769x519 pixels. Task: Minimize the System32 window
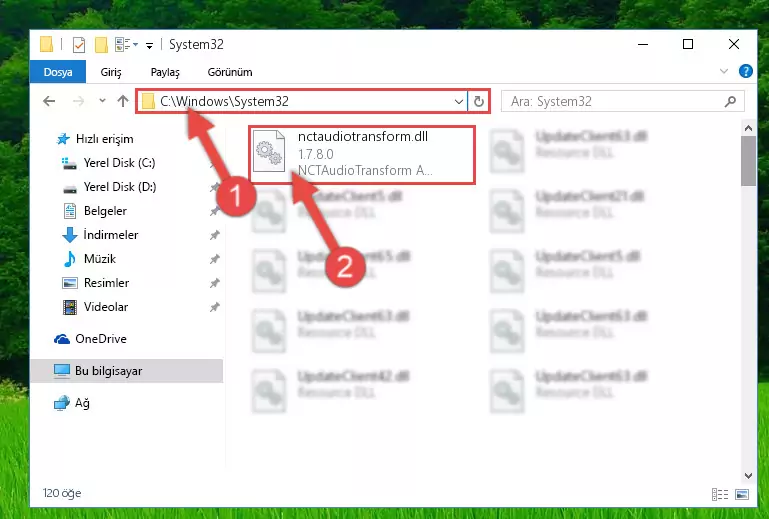(642, 44)
